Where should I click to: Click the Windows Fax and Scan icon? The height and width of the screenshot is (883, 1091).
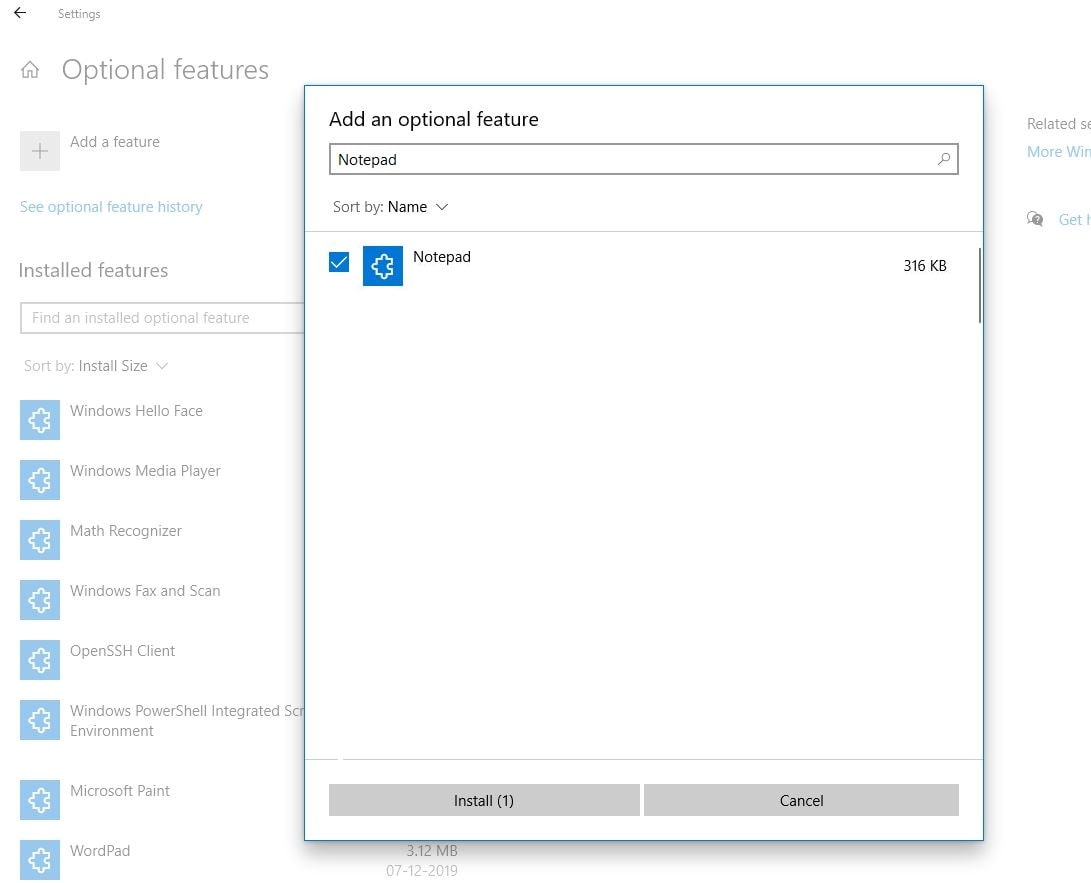click(x=39, y=600)
